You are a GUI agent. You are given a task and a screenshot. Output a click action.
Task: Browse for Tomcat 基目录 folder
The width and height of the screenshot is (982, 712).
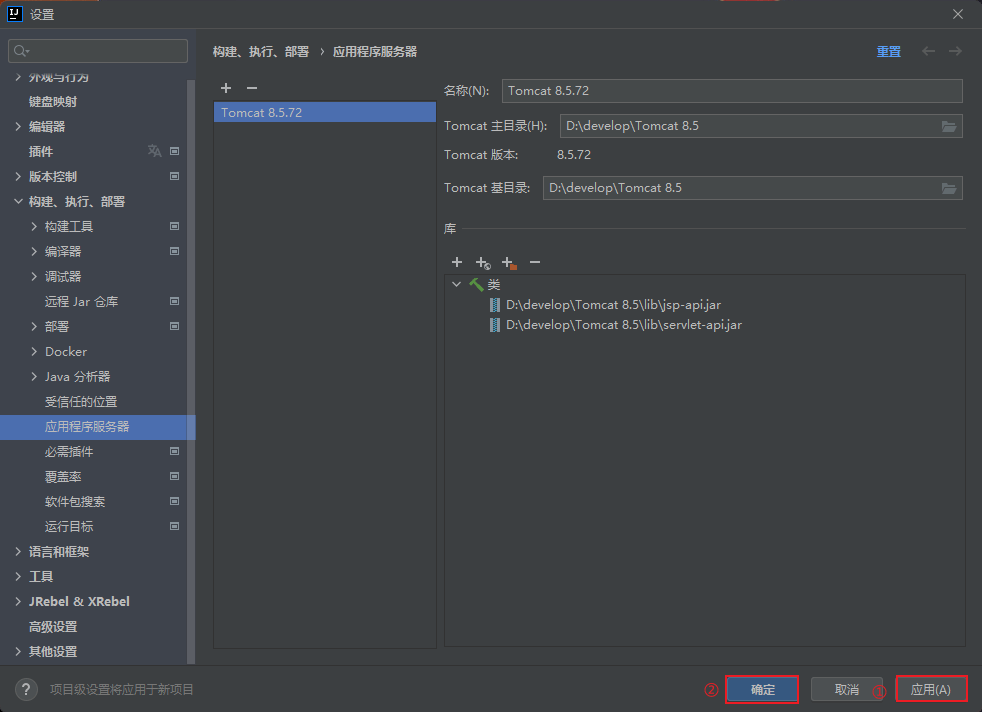click(949, 188)
